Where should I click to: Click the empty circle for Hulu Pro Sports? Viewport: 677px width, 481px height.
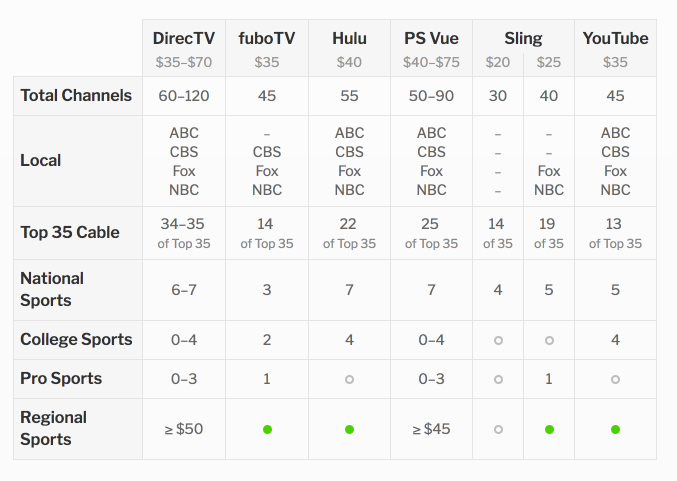(349, 379)
